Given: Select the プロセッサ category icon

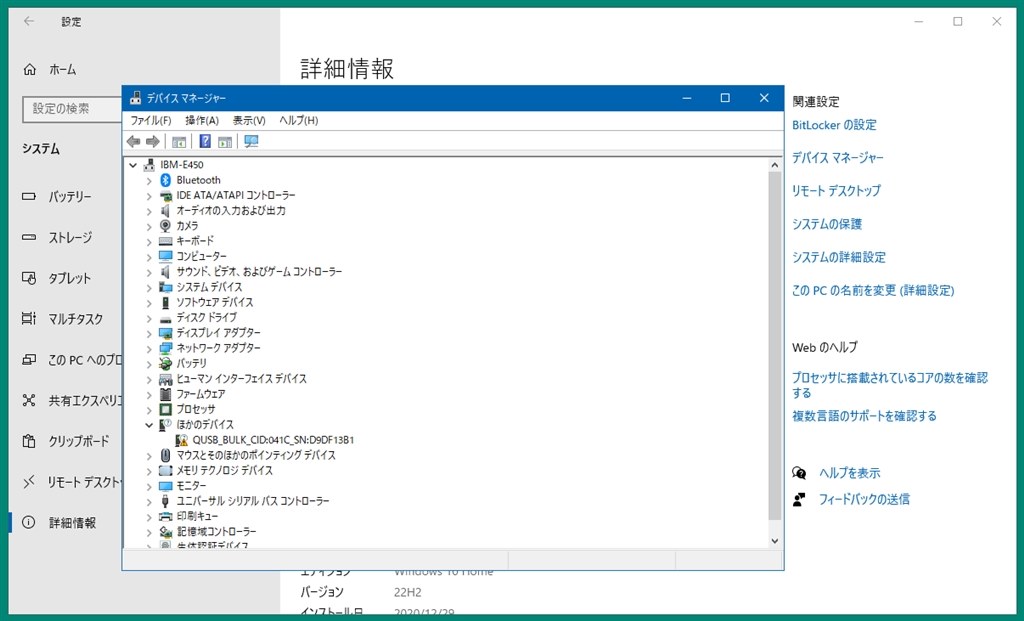Looking at the screenshot, I should [166, 409].
